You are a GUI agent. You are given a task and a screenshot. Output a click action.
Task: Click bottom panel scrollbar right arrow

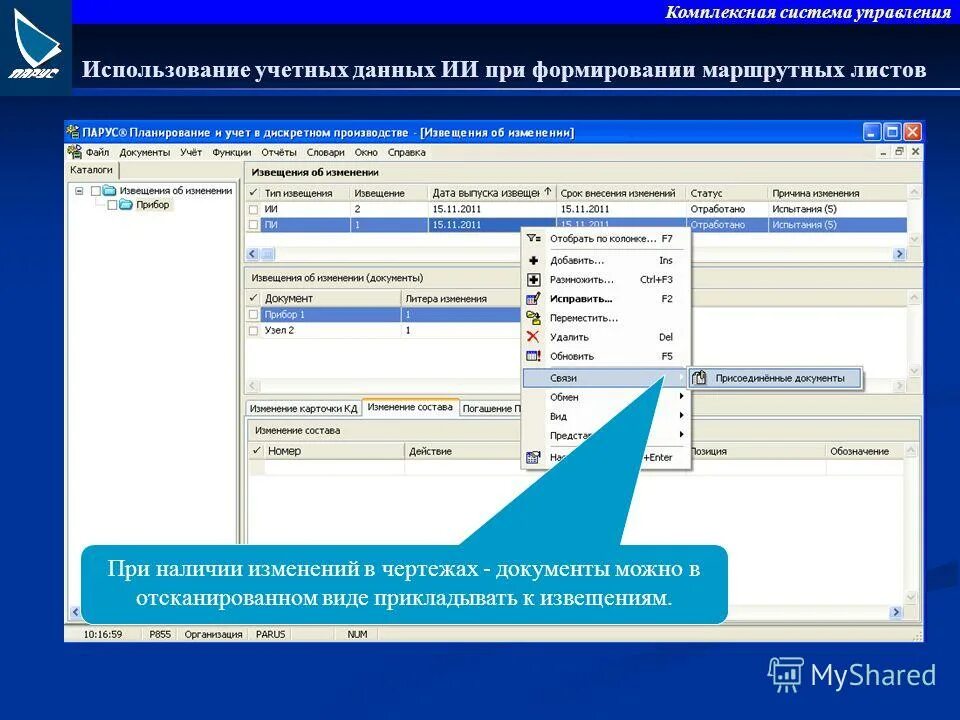896,612
